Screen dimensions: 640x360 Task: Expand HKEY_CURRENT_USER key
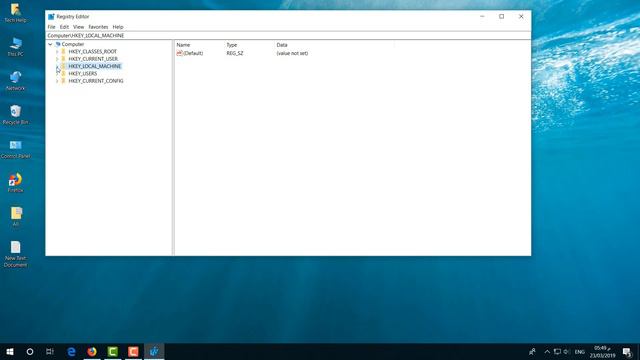coord(57,59)
